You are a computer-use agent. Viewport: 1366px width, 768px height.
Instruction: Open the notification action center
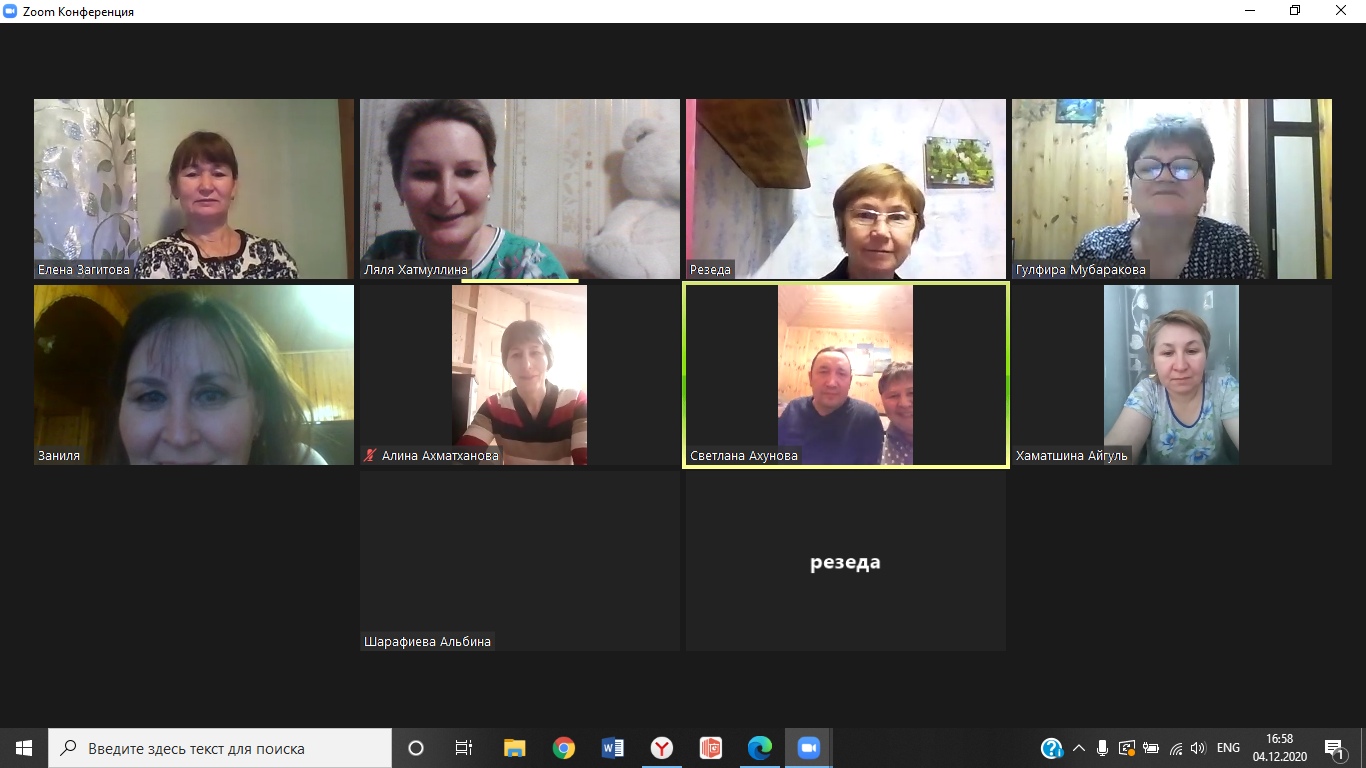(x=1334, y=748)
